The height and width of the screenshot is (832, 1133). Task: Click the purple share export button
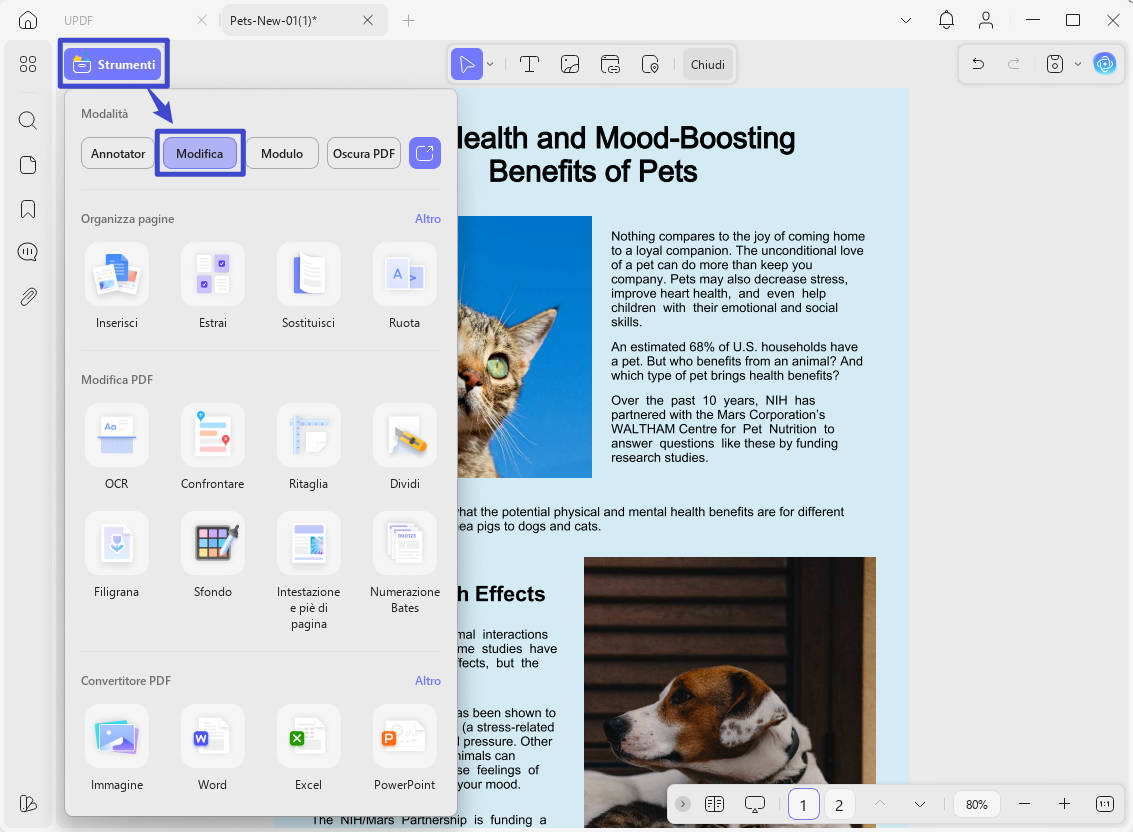click(425, 153)
